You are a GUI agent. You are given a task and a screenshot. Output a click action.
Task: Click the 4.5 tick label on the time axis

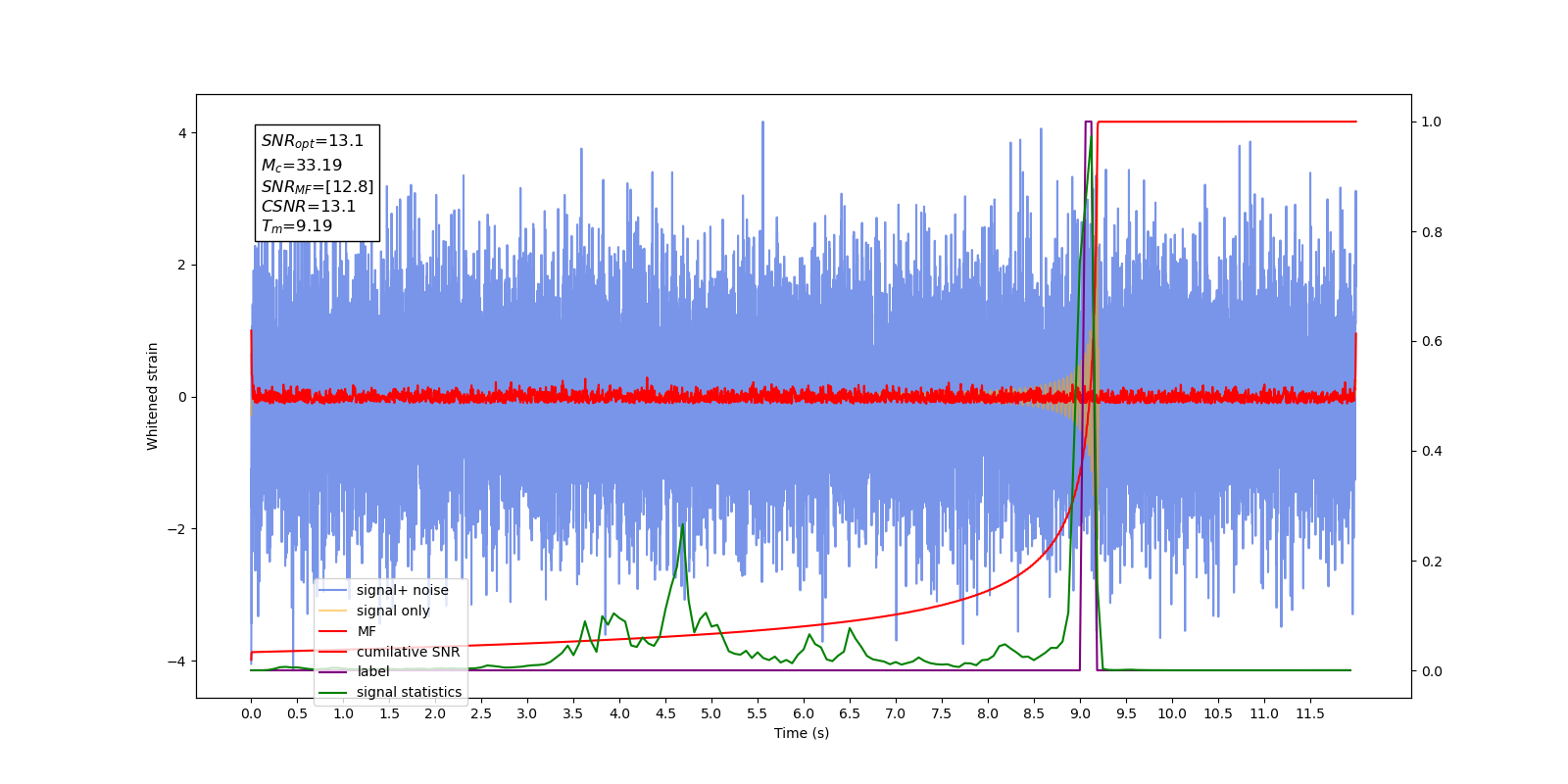[x=665, y=713]
